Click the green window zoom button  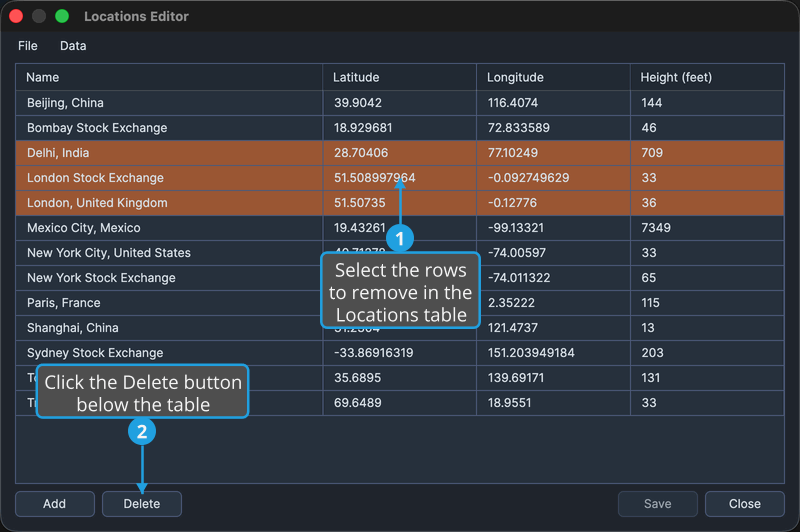(x=62, y=16)
